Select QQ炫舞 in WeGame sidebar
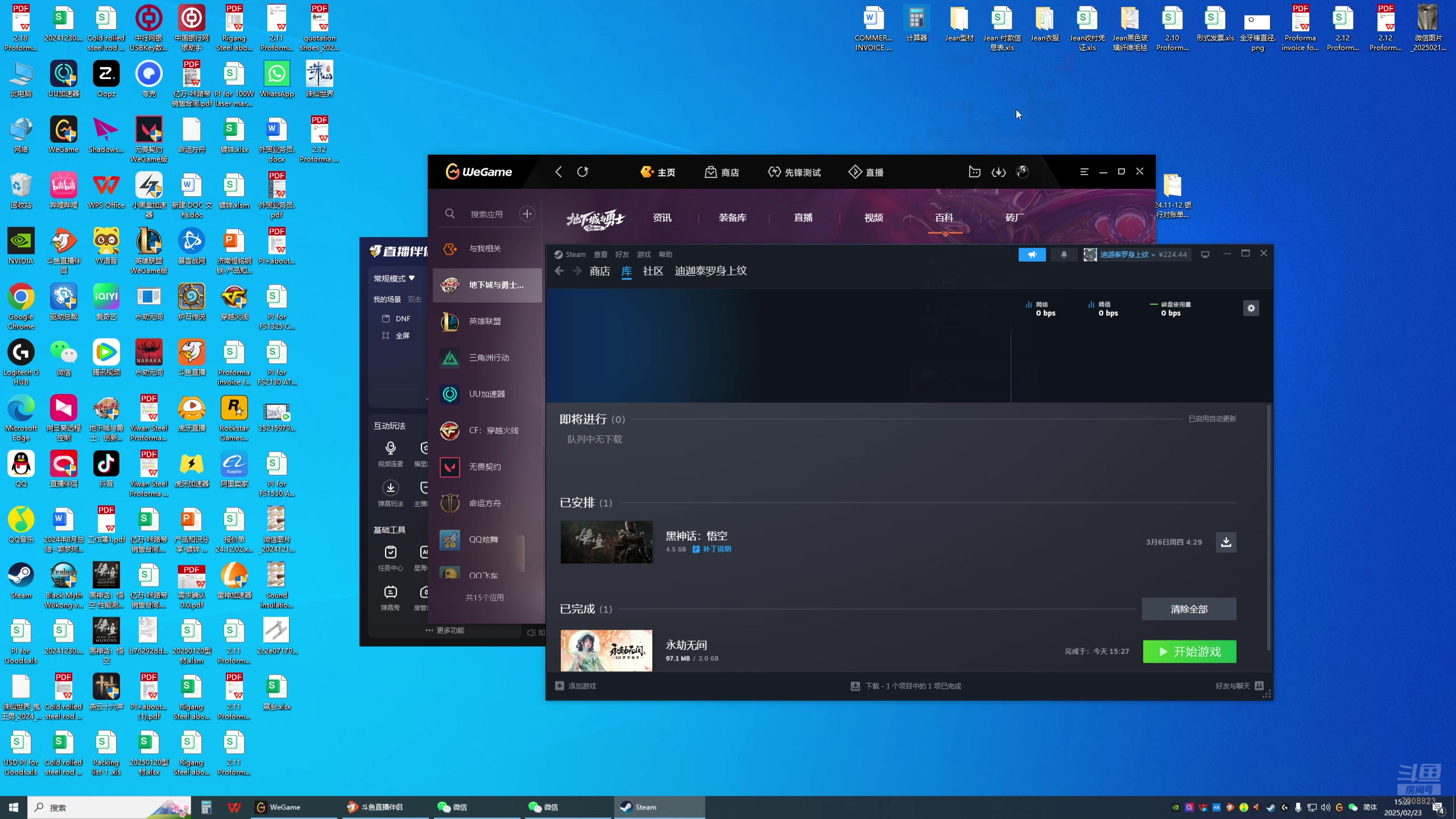1456x819 pixels. coord(487,540)
